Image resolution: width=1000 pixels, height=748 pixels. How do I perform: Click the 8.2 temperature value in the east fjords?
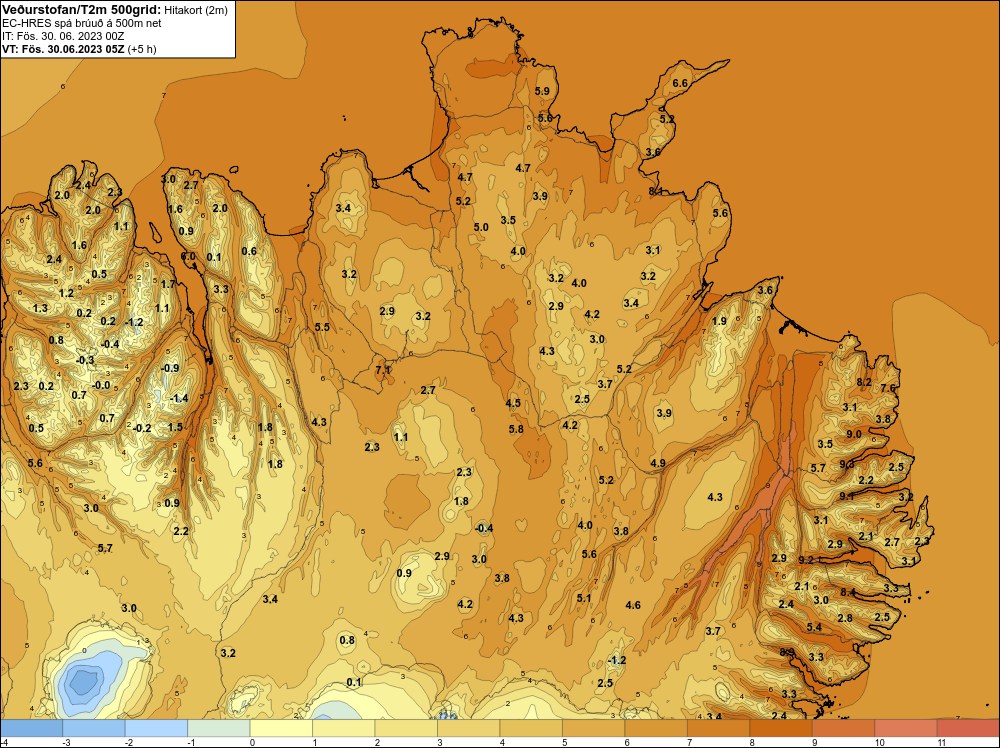click(864, 383)
